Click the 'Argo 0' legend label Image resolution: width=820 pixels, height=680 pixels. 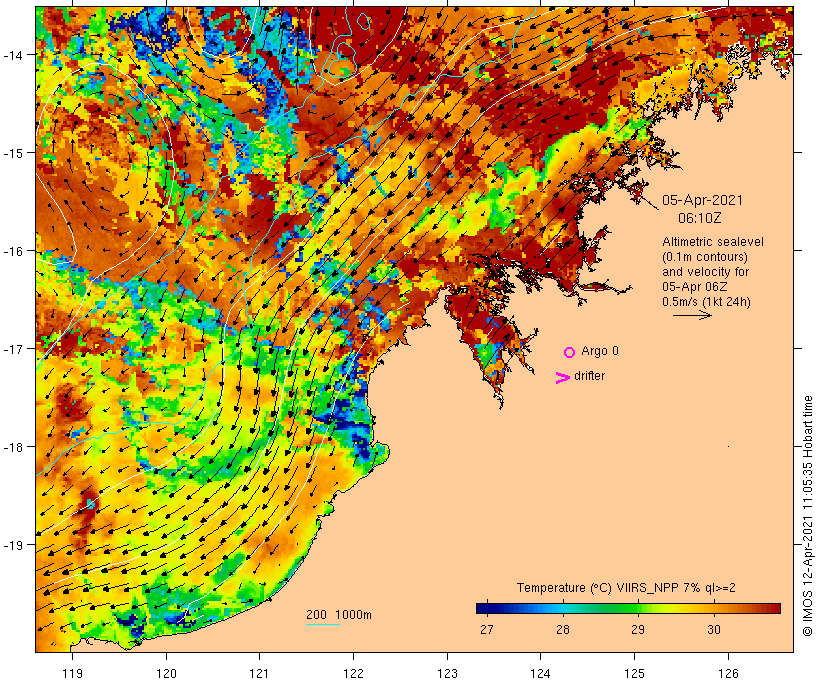600,351
